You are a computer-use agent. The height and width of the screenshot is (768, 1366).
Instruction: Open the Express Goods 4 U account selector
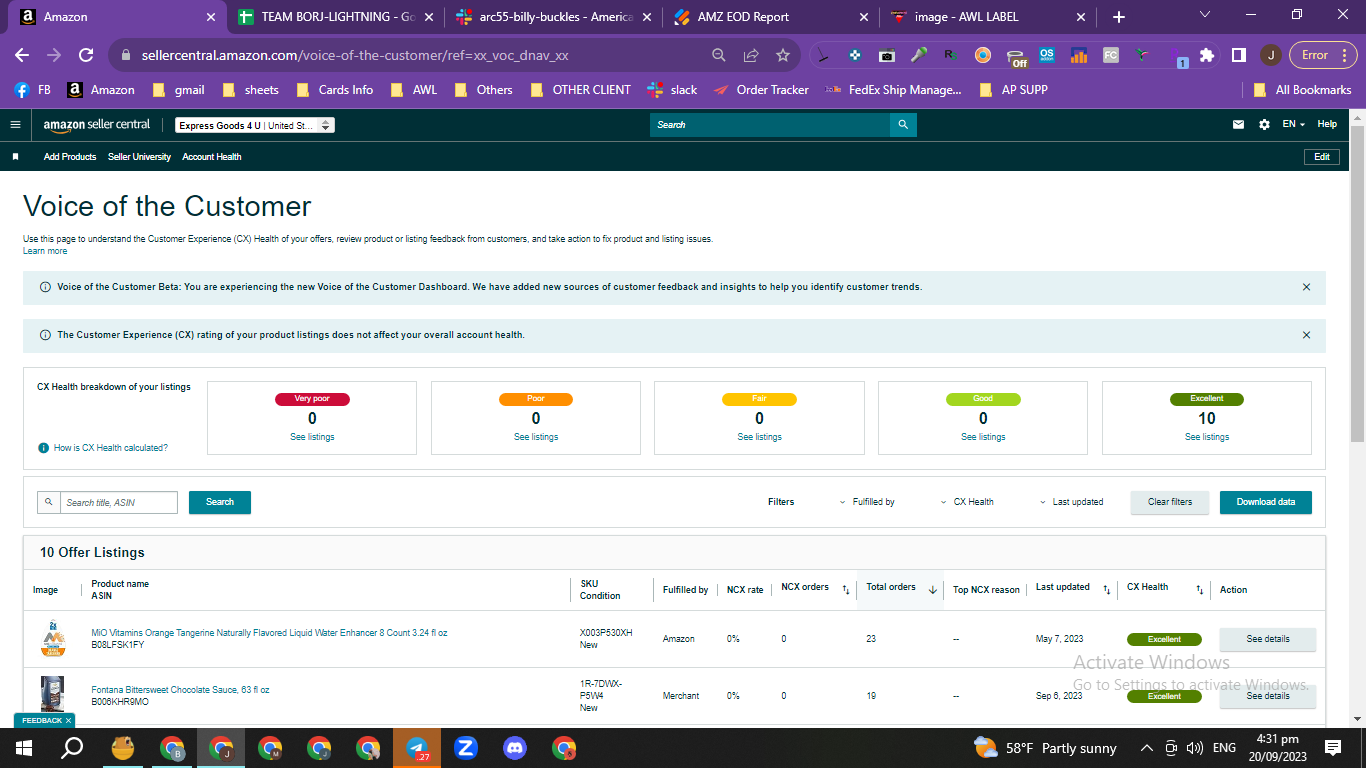[255, 125]
